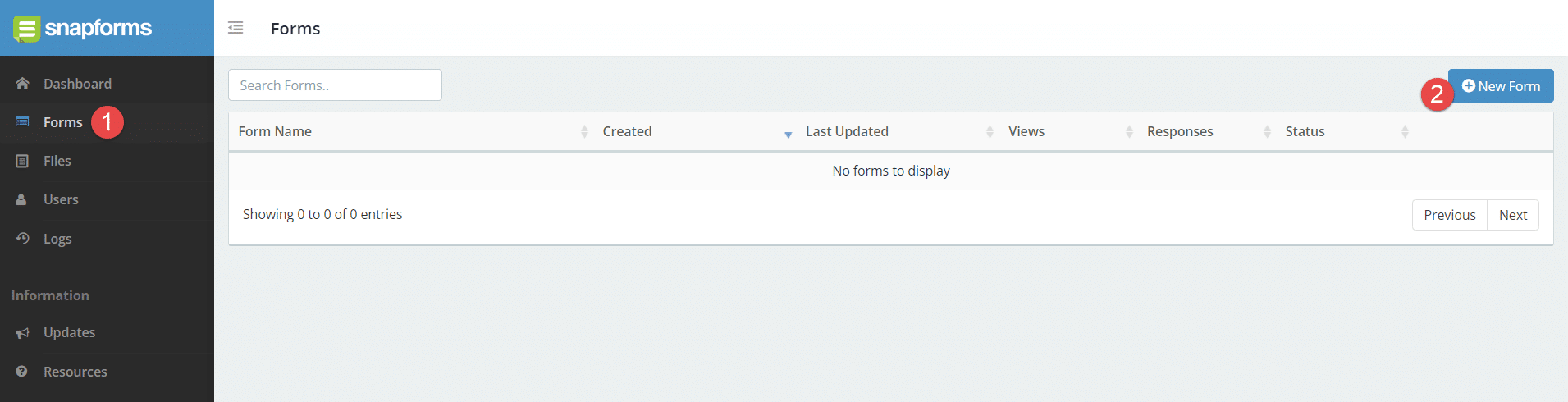This screenshot has width=1568, height=402.
Task: Sort by Responses column arrows
Action: [x=1267, y=131]
